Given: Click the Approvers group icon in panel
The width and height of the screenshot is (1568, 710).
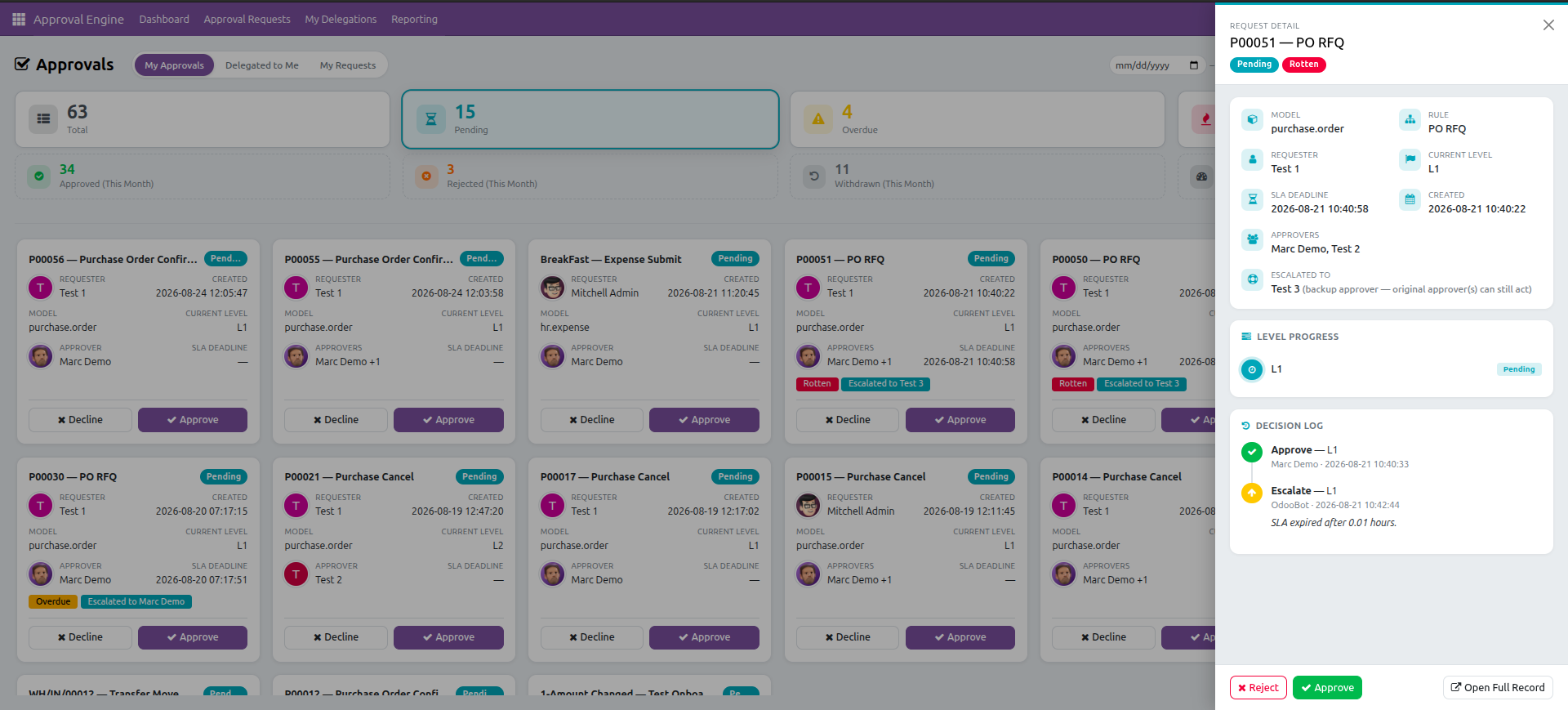Looking at the screenshot, I should (x=1252, y=240).
